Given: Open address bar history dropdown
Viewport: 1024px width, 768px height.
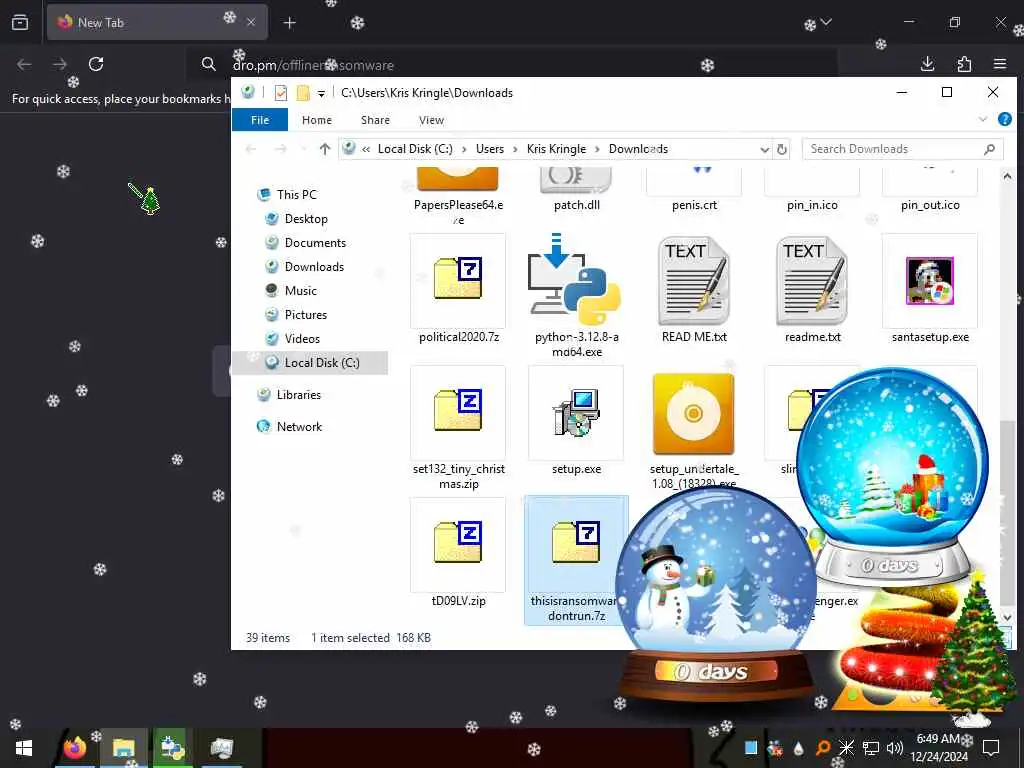Looking at the screenshot, I should pos(764,150).
